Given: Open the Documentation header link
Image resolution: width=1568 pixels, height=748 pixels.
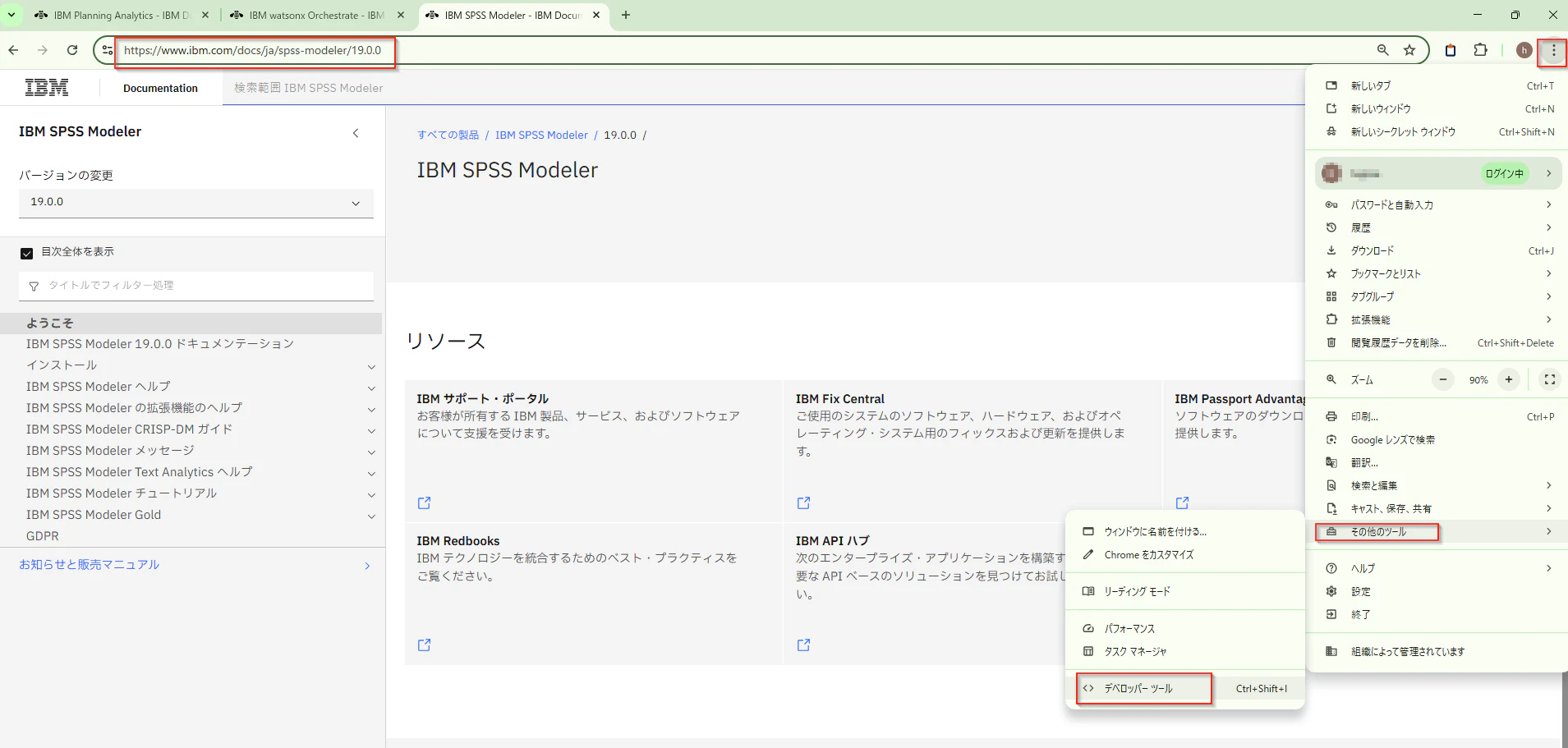Looking at the screenshot, I should point(160,88).
